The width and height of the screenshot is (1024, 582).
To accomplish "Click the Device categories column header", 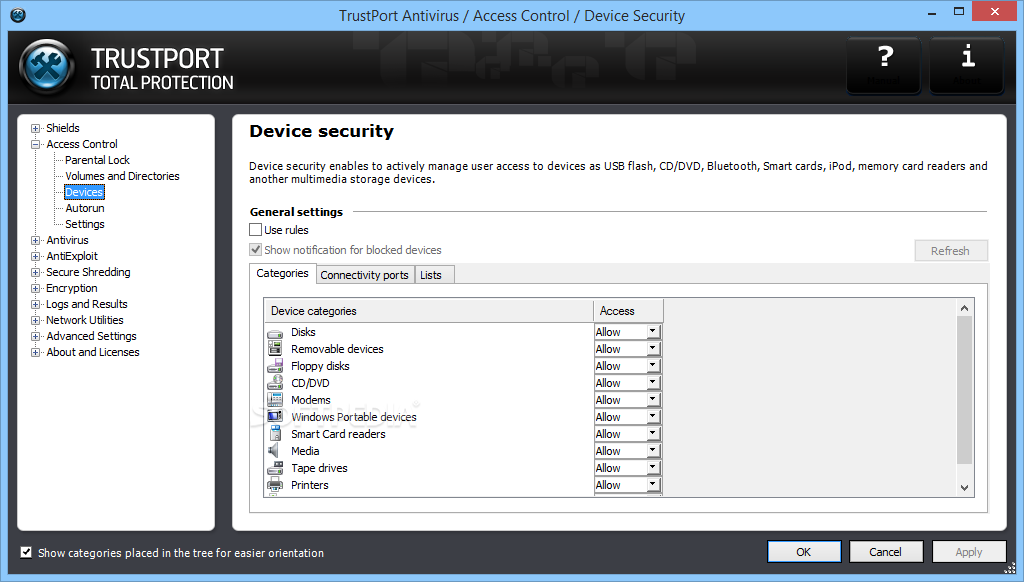I will coord(428,311).
